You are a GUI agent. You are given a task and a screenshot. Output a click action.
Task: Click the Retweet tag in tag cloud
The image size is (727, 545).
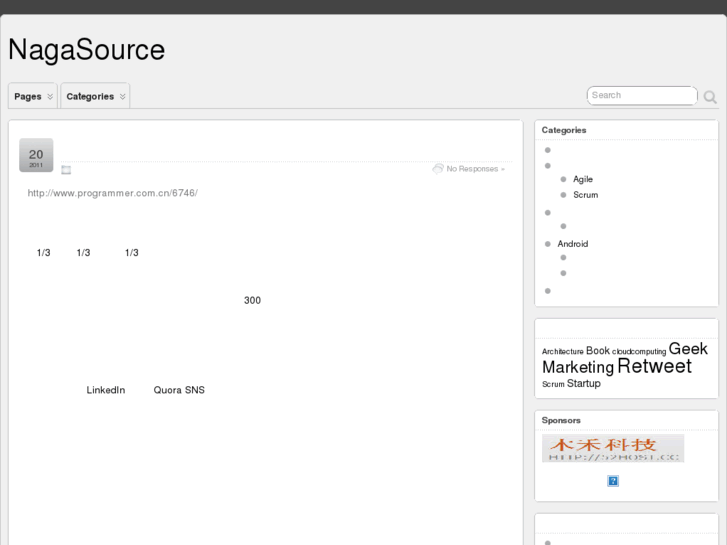click(654, 366)
